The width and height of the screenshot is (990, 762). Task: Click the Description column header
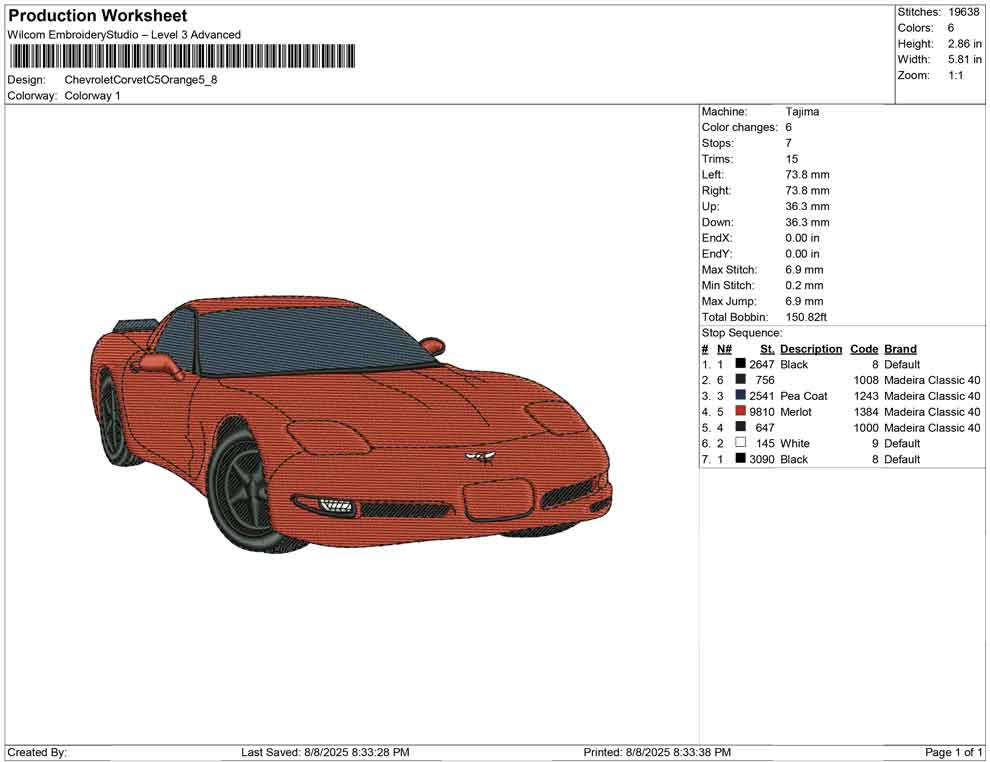[811, 349]
